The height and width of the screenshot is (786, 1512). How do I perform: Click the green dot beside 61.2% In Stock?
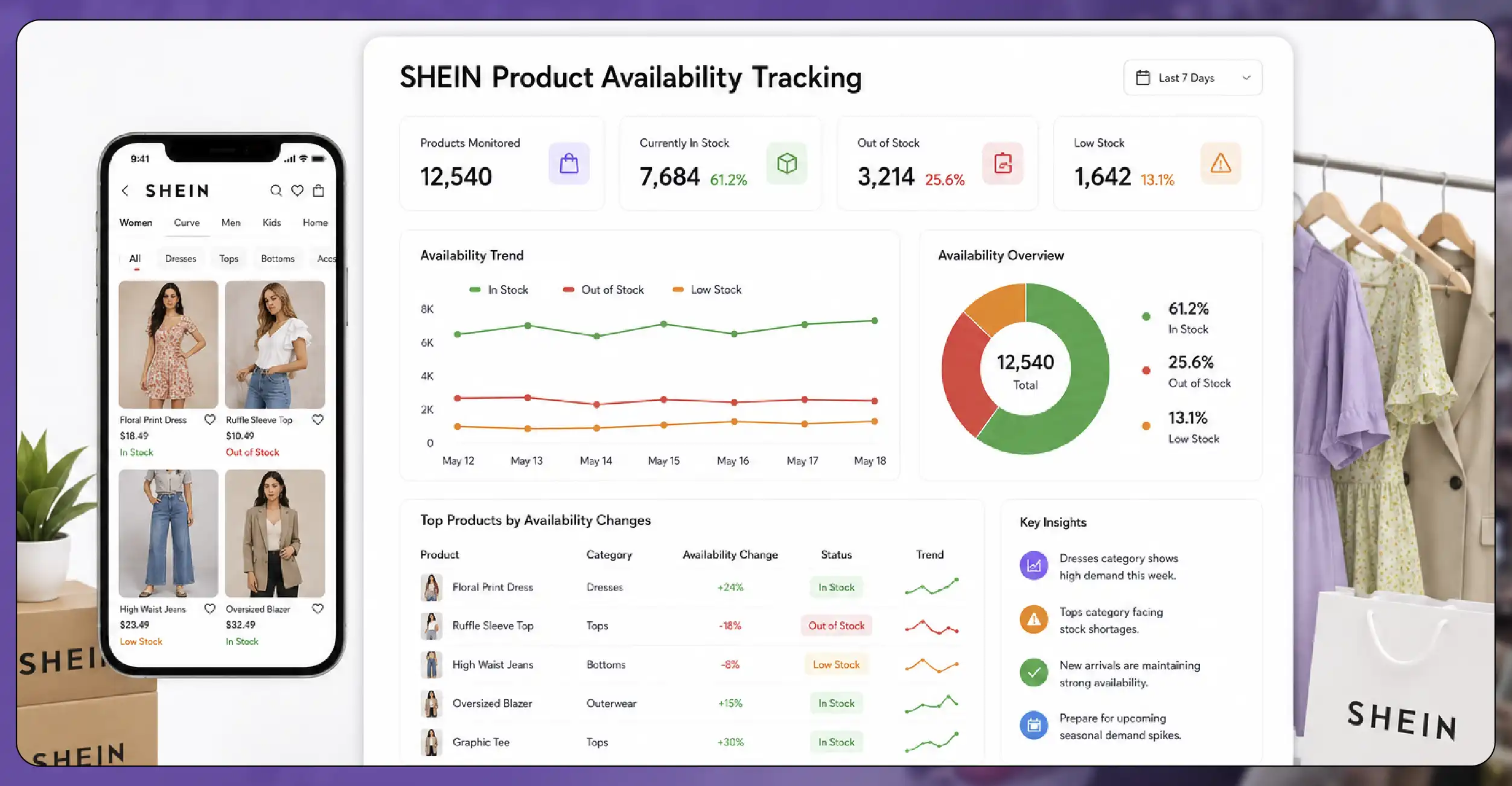click(x=1146, y=316)
